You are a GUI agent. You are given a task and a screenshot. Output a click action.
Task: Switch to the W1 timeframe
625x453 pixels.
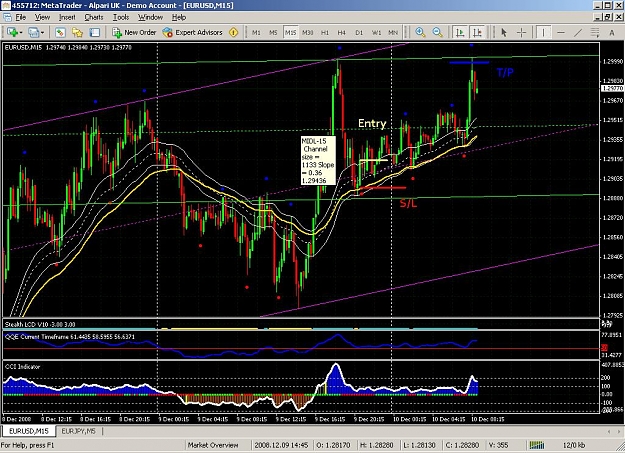(x=376, y=33)
